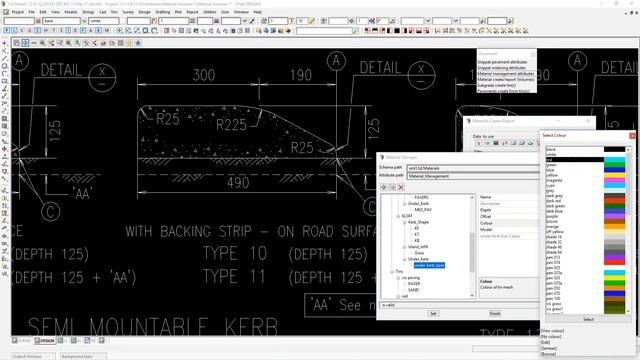
Task: Switch to the DESIGN view tab
Action: click(x=44, y=340)
